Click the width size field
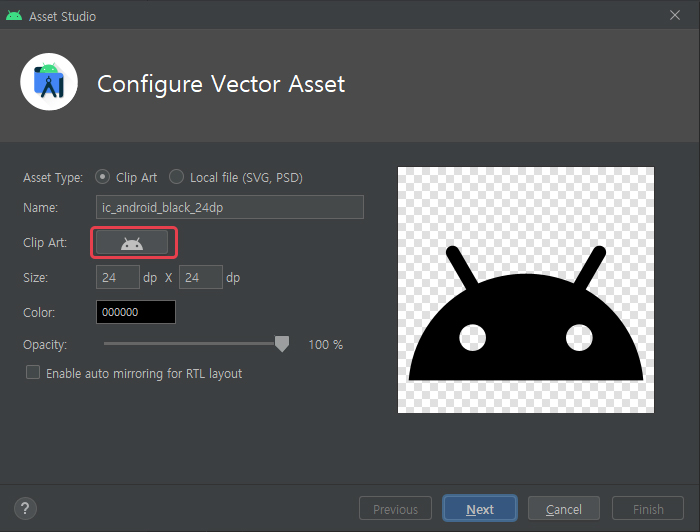Viewport: 700px width, 532px height. 118,277
